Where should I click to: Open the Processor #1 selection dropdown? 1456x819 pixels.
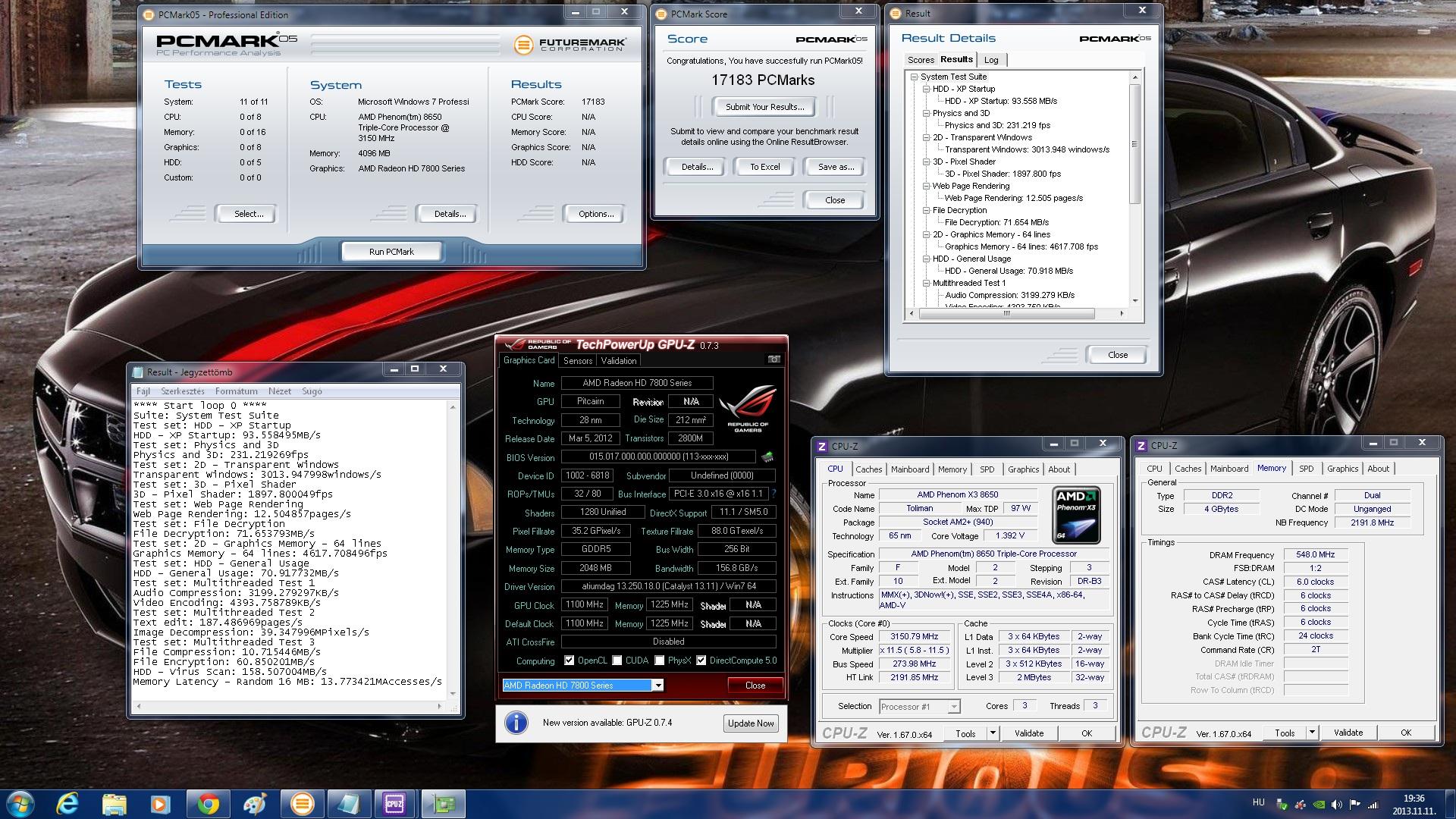pyautogui.click(x=954, y=707)
